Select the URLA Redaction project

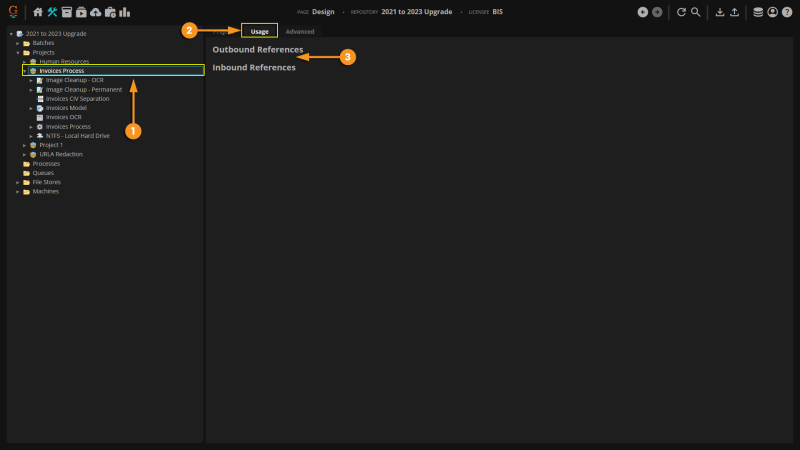(61, 154)
